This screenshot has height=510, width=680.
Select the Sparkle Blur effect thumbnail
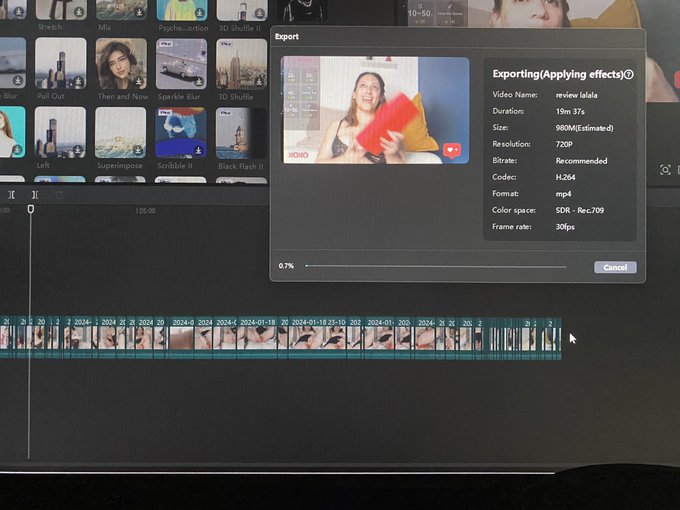click(x=181, y=64)
